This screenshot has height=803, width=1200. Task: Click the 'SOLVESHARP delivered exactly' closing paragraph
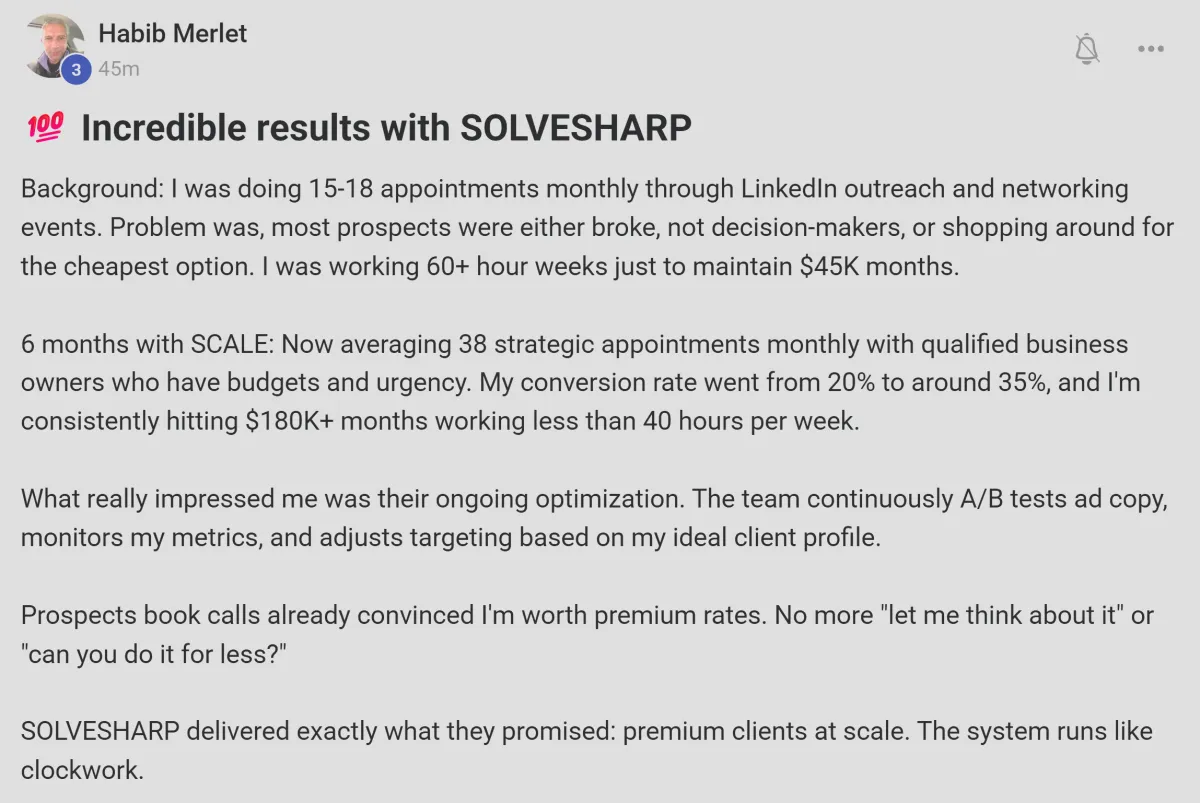coord(587,750)
